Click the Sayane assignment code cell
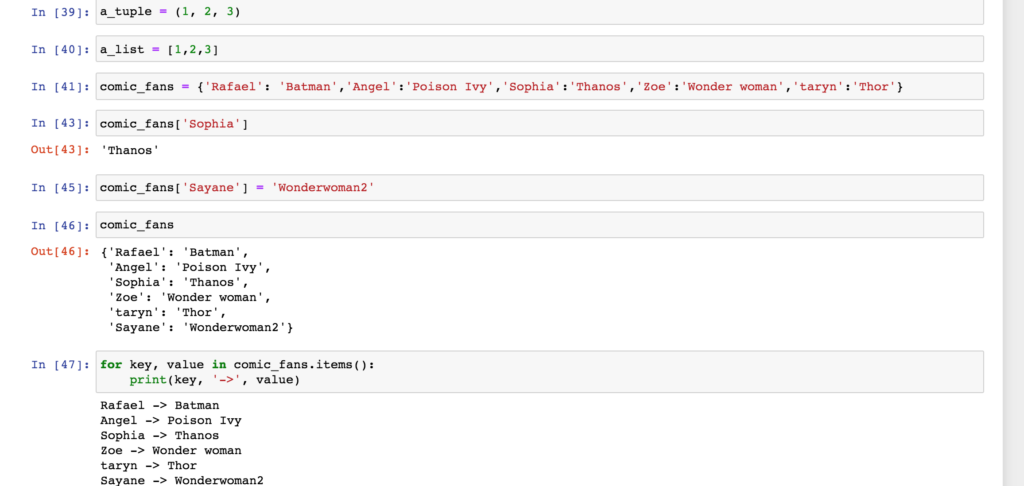 (539, 187)
